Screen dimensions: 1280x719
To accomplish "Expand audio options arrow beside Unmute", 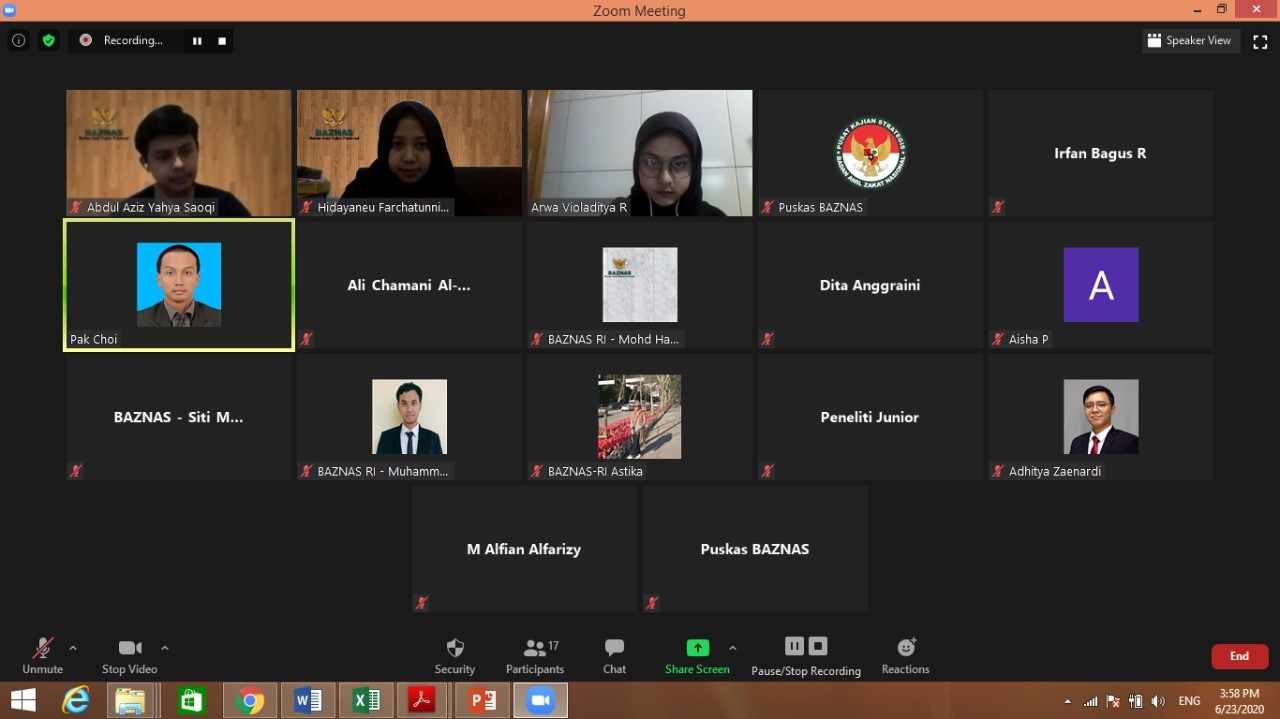I will coord(73,648).
